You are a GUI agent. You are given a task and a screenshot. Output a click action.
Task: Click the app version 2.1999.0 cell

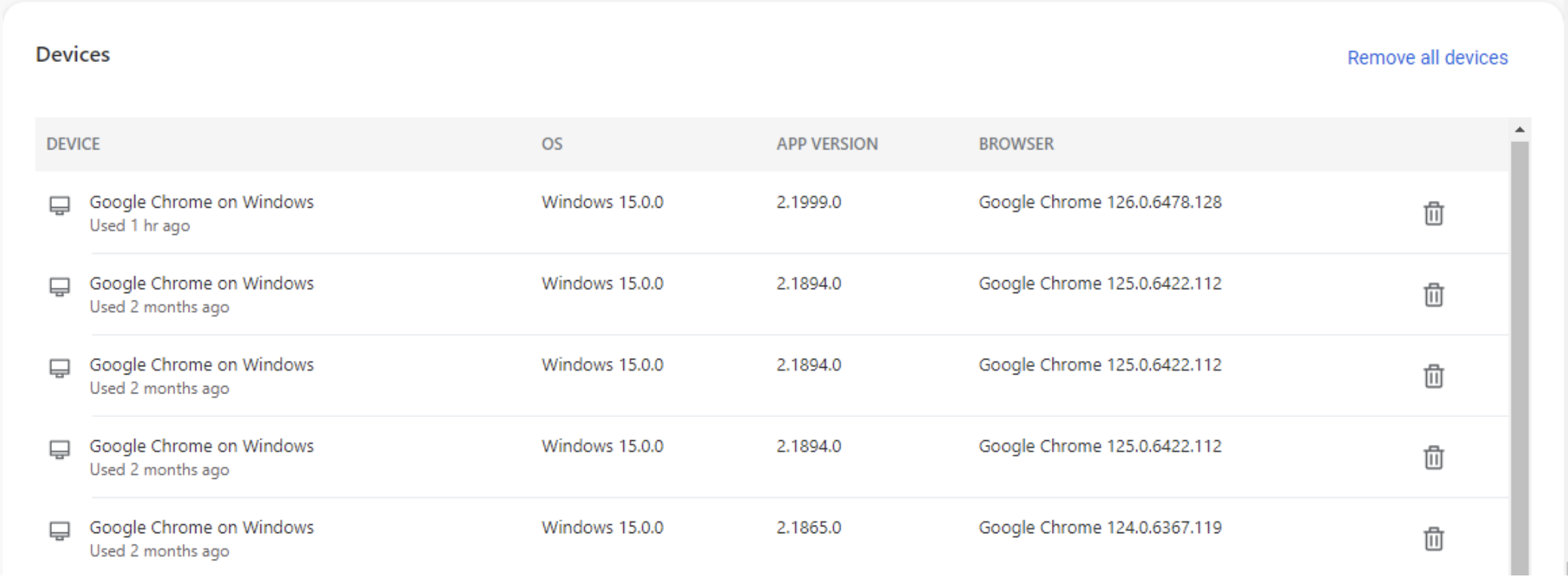coord(808,202)
